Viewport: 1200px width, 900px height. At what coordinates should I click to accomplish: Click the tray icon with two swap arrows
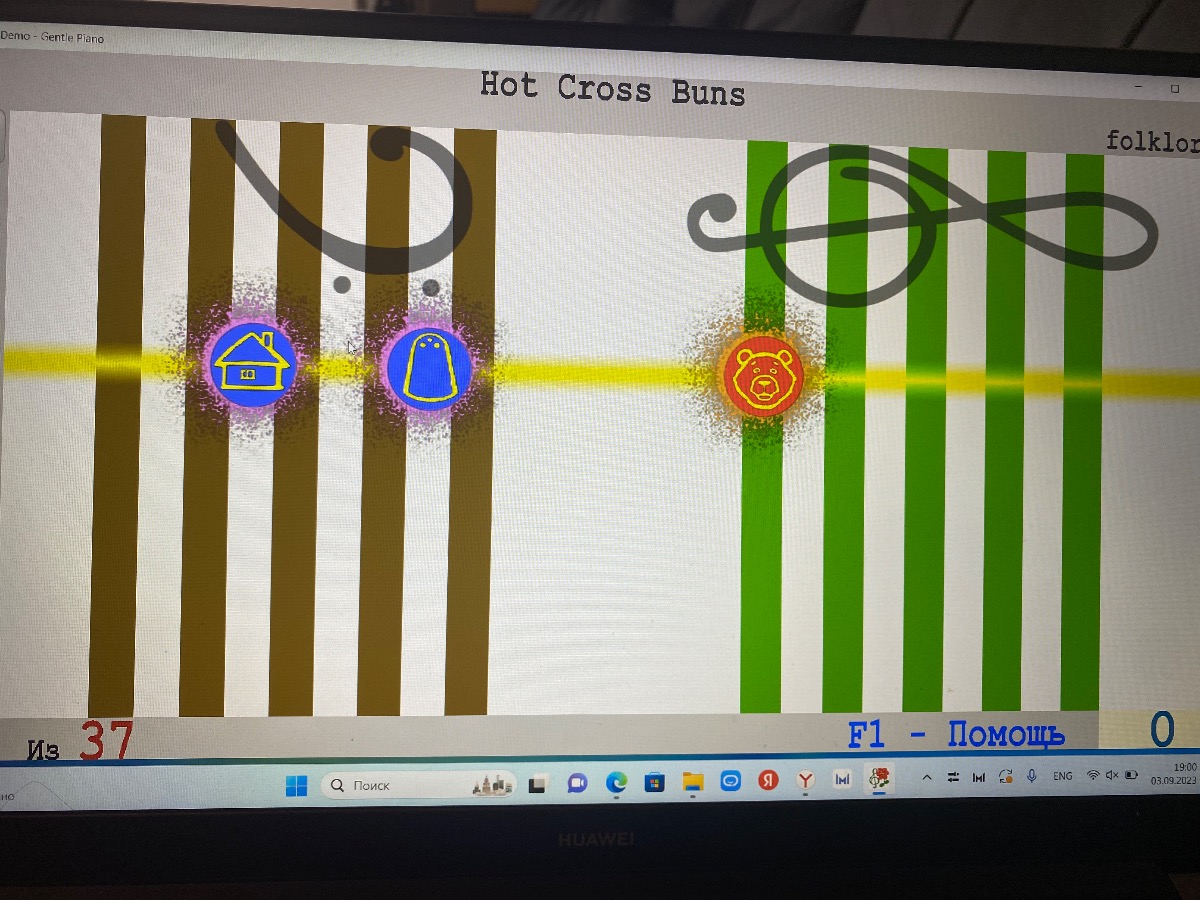(953, 777)
